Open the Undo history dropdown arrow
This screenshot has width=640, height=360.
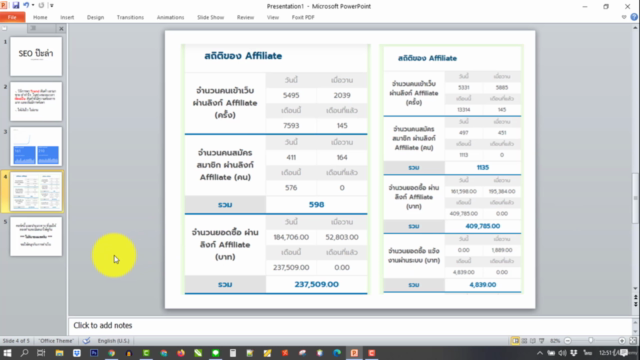click(33, 5)
